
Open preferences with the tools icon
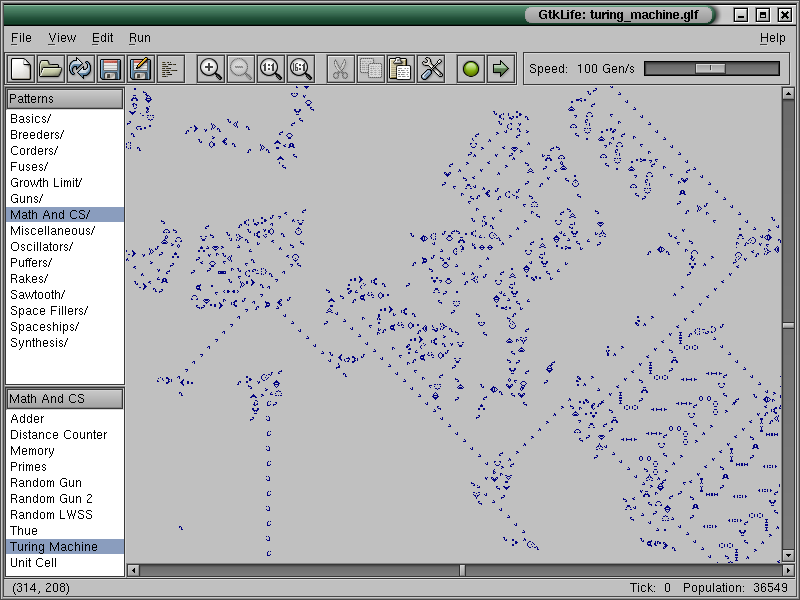pyautogui.click(x=431, y=69)
